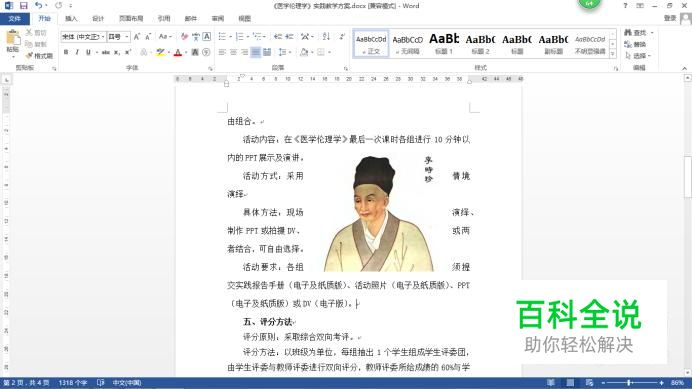Open the proofing status icon in status bar
The height and width of the screenshot is (389, 692).
click(101, 383)
